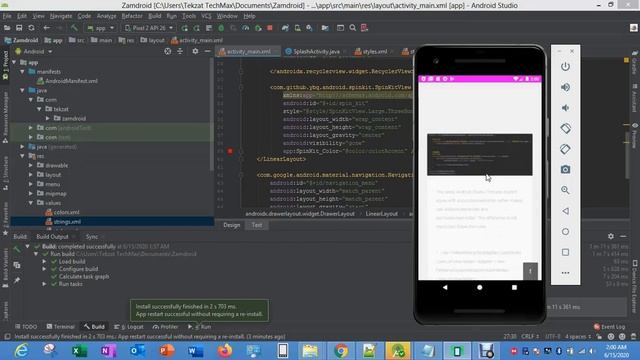Screen dimensions: 640x360
Task: Expand the drawable folder
Action: 31,165
